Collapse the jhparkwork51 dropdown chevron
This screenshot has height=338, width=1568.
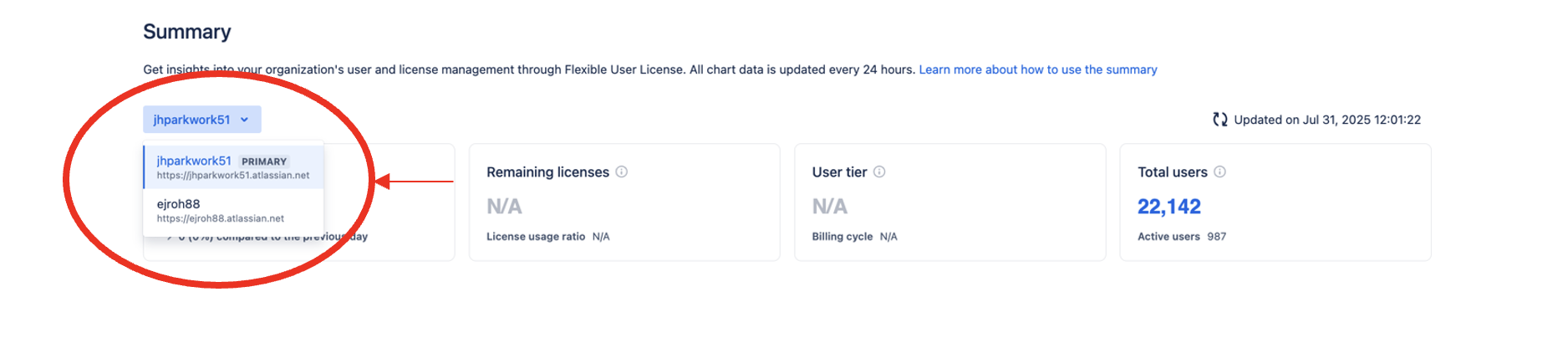(245, 120)
